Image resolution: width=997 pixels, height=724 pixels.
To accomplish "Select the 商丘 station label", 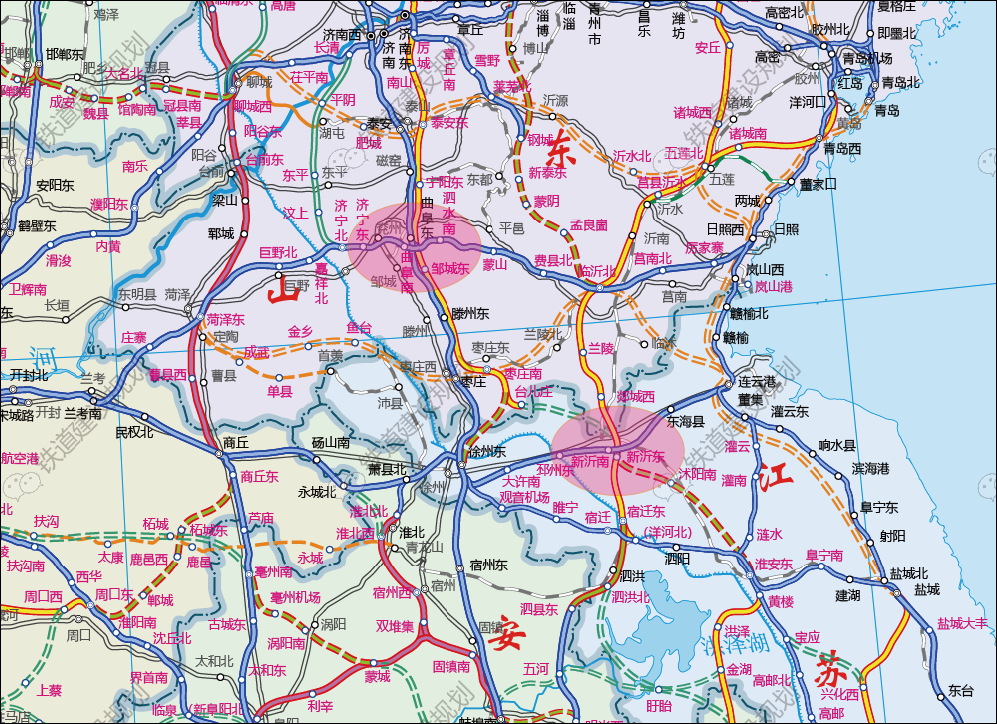I will (236, 441).
